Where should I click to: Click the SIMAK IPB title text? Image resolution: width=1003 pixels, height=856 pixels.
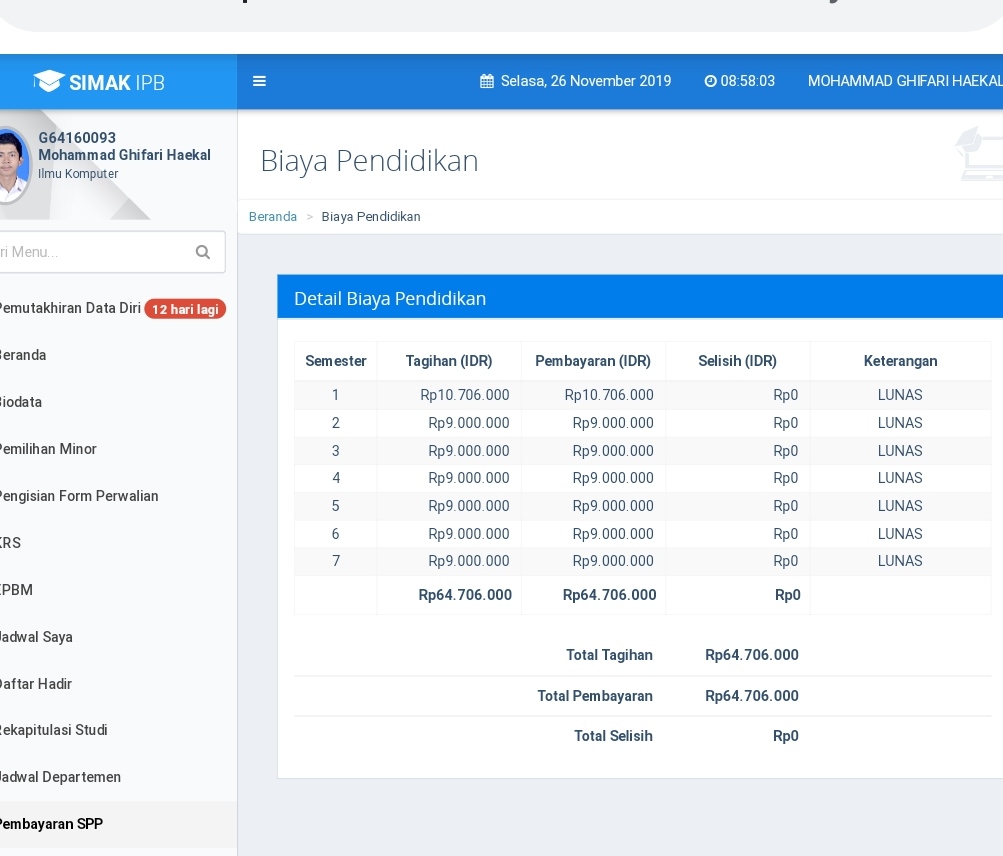pos(116,83)
